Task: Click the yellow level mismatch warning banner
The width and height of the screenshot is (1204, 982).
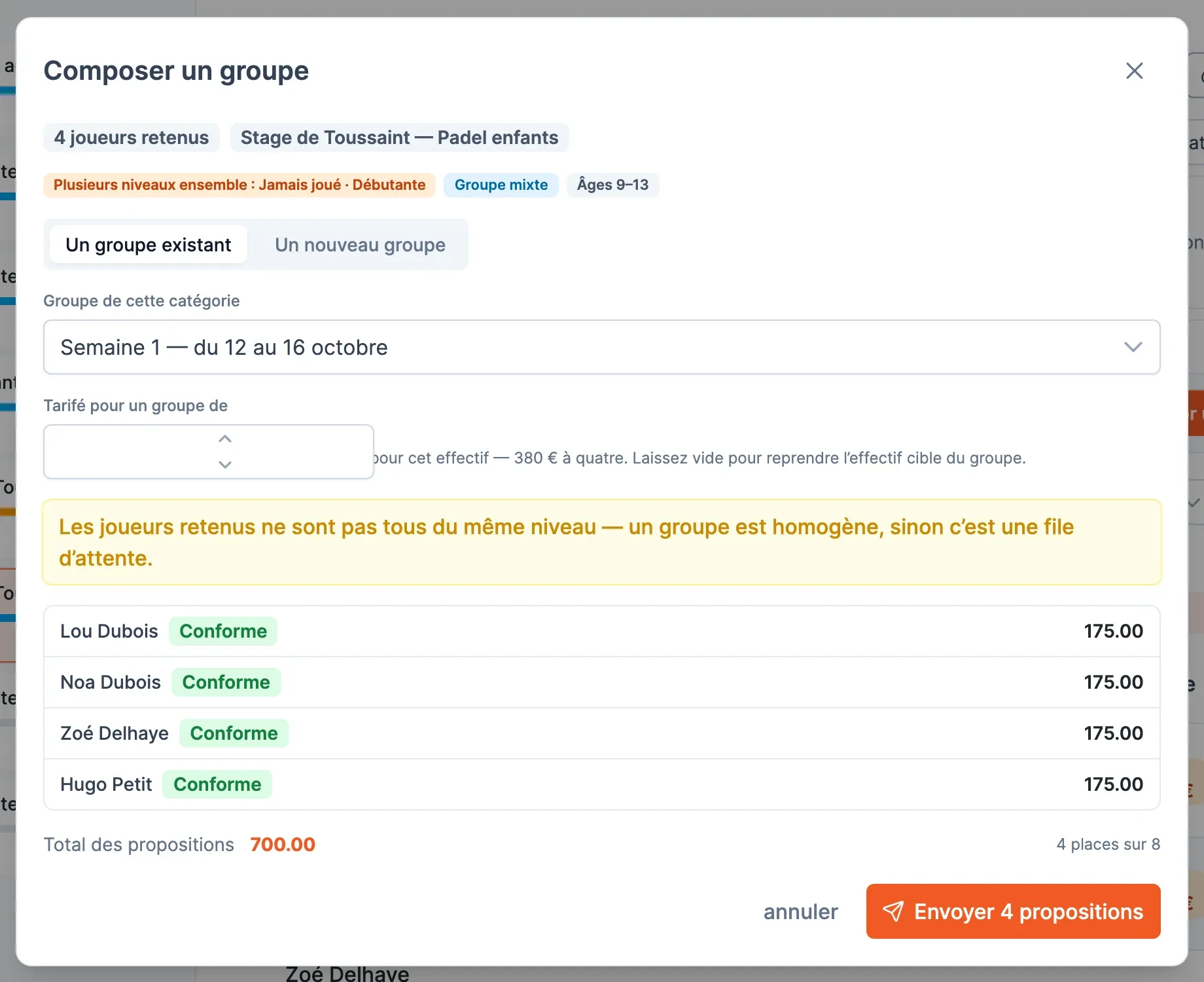Action: pyautogui.click(x=601, y=542)
